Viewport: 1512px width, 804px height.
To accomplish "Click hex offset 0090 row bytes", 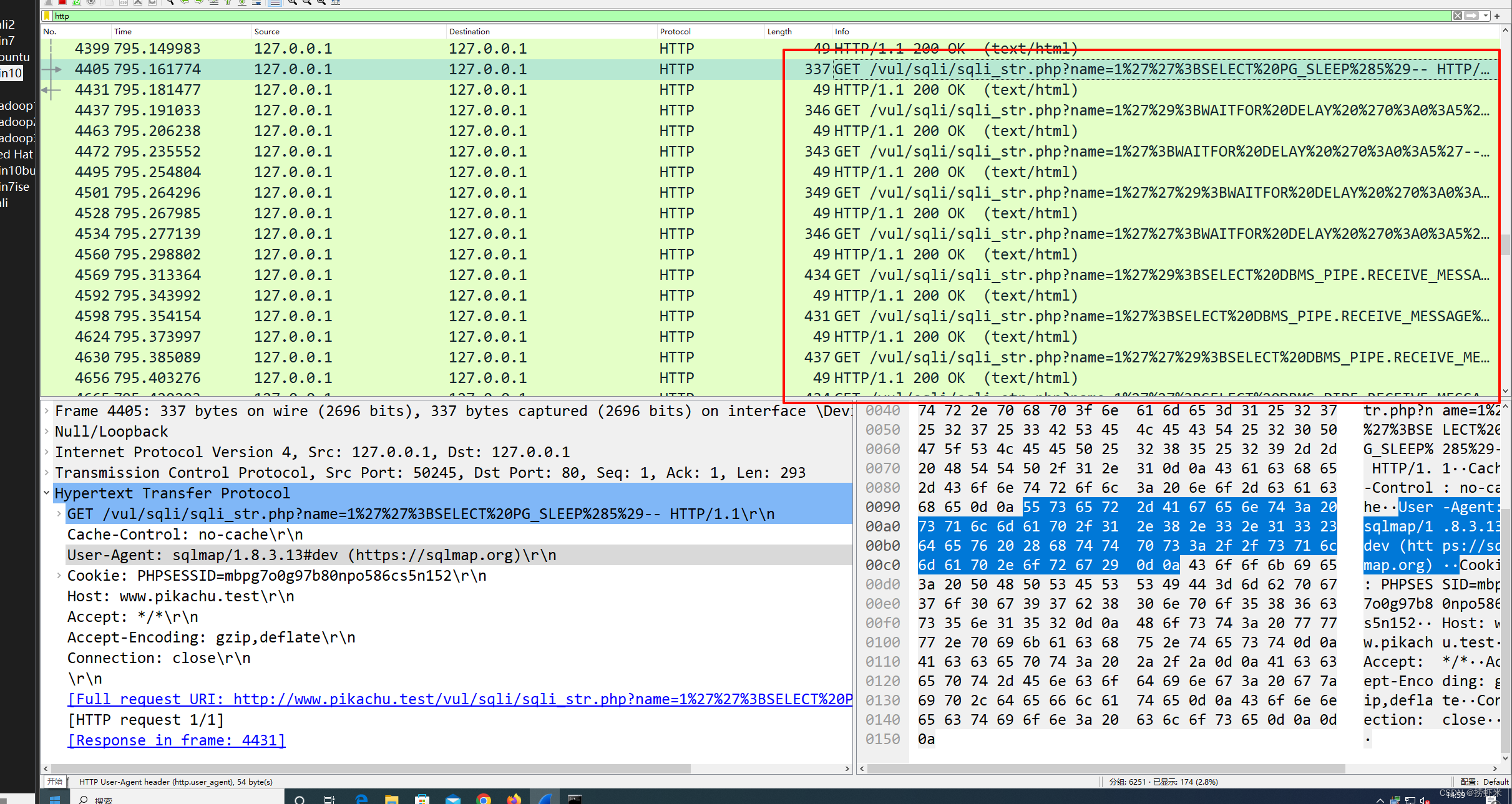I will (1127, 507).
